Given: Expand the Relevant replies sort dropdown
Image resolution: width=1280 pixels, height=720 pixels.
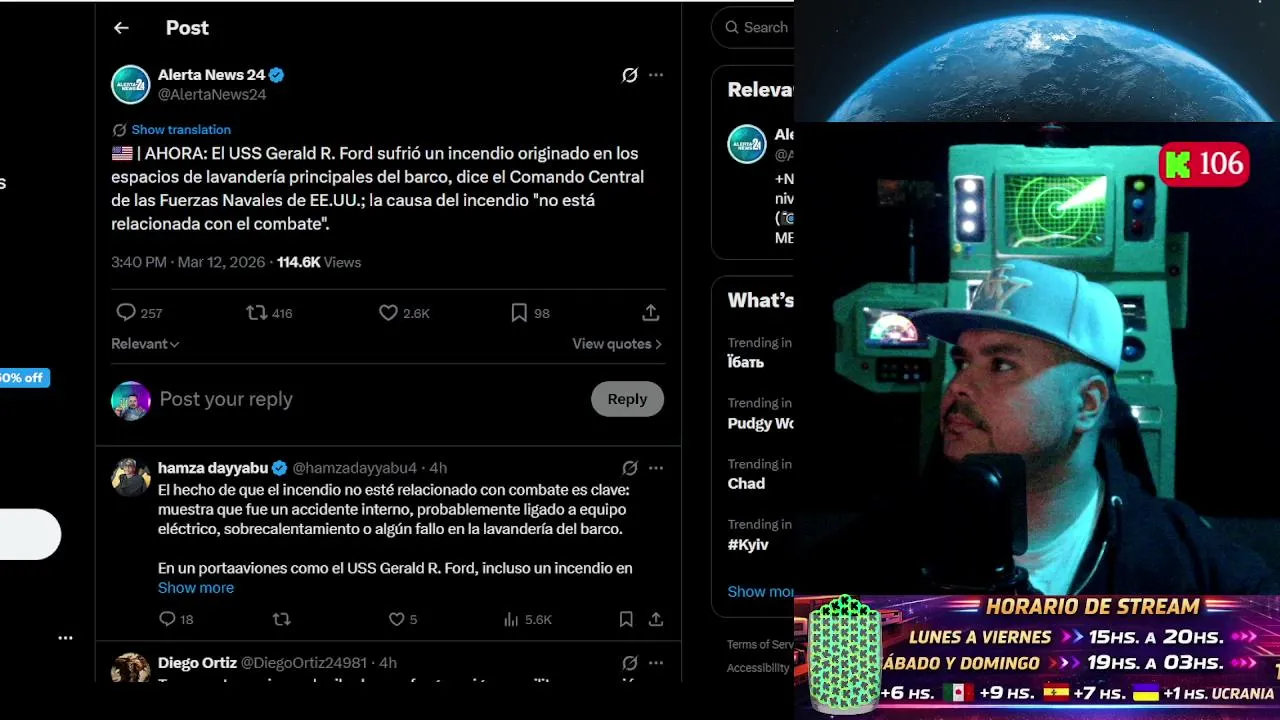Looking at the screenshot, I should click(145, 344).
